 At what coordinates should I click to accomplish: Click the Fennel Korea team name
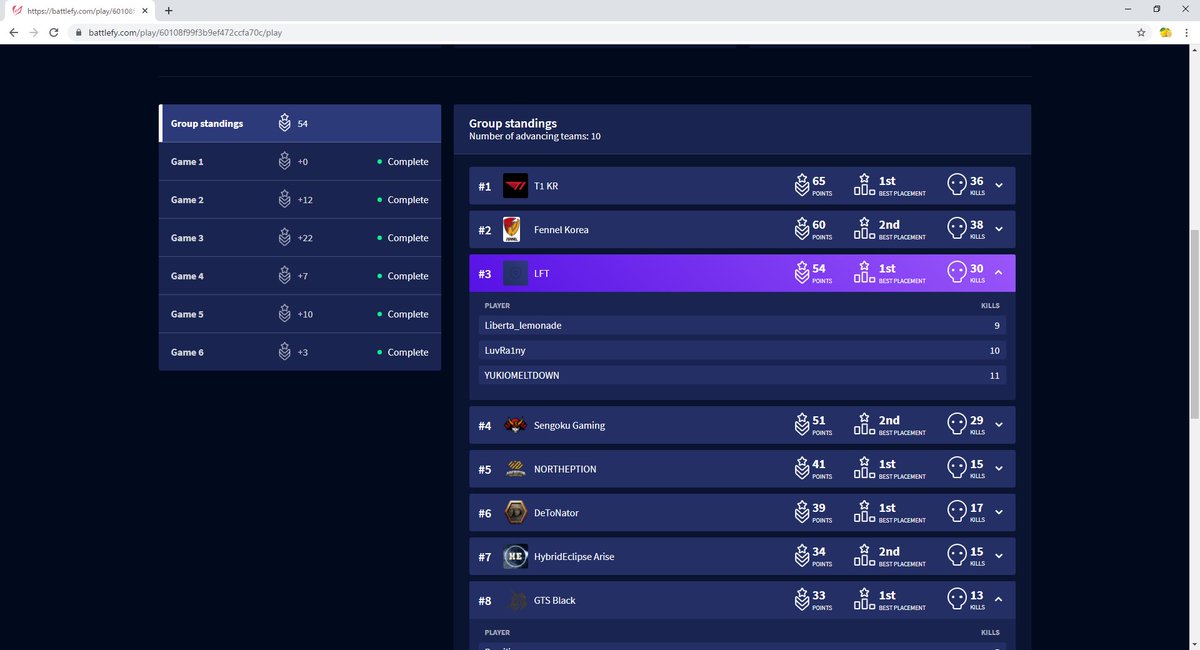tap(561, 230)
